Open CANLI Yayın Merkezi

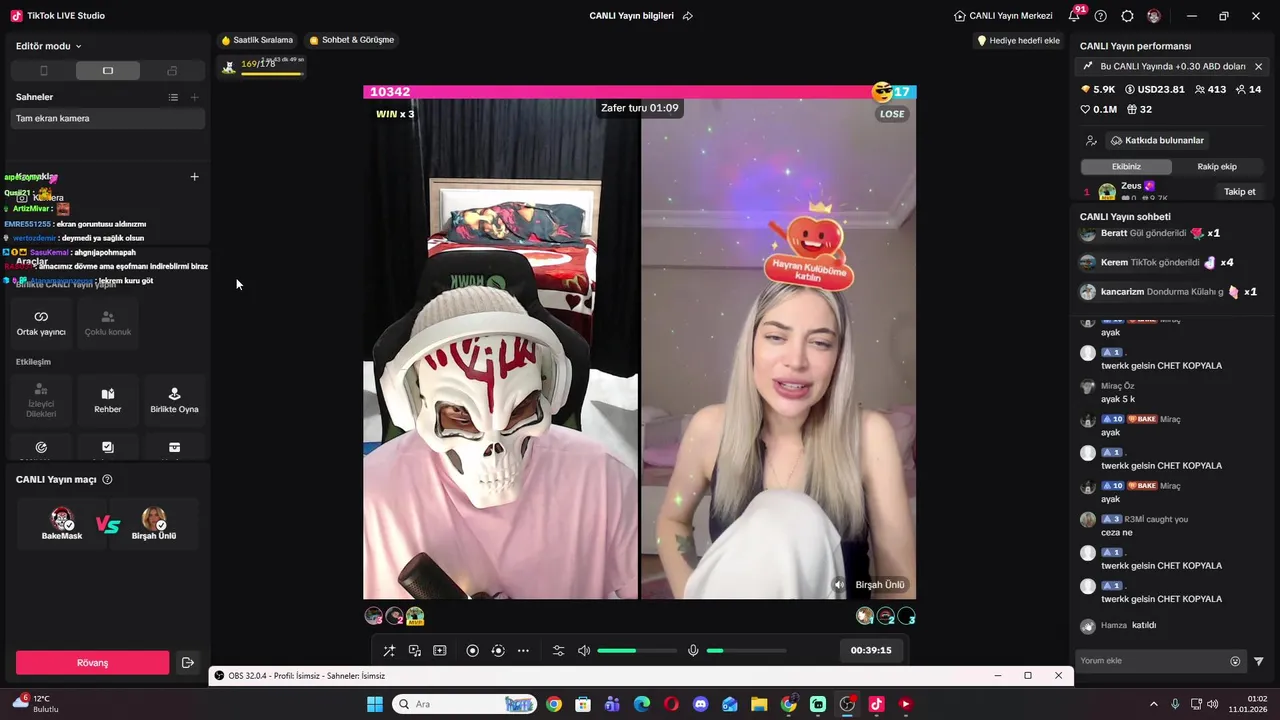[x=1003, y=16]
